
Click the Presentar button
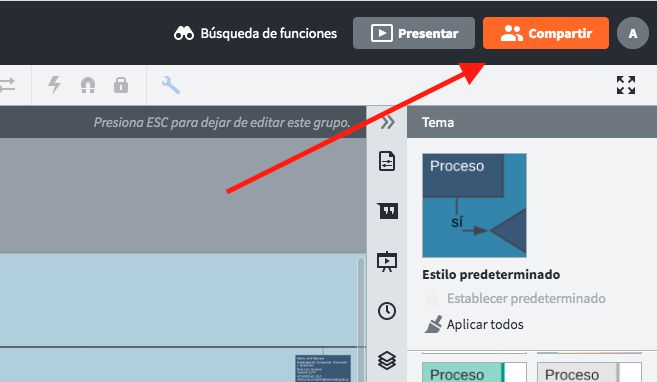point(414,33)
